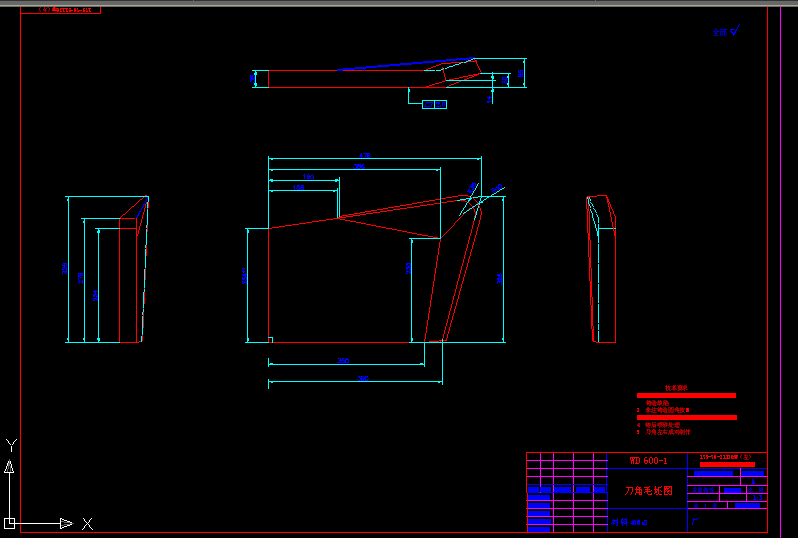This screenshot has width=798, height=538.
Task: Click the red label box at top-left border
Action: pos(70,10)
